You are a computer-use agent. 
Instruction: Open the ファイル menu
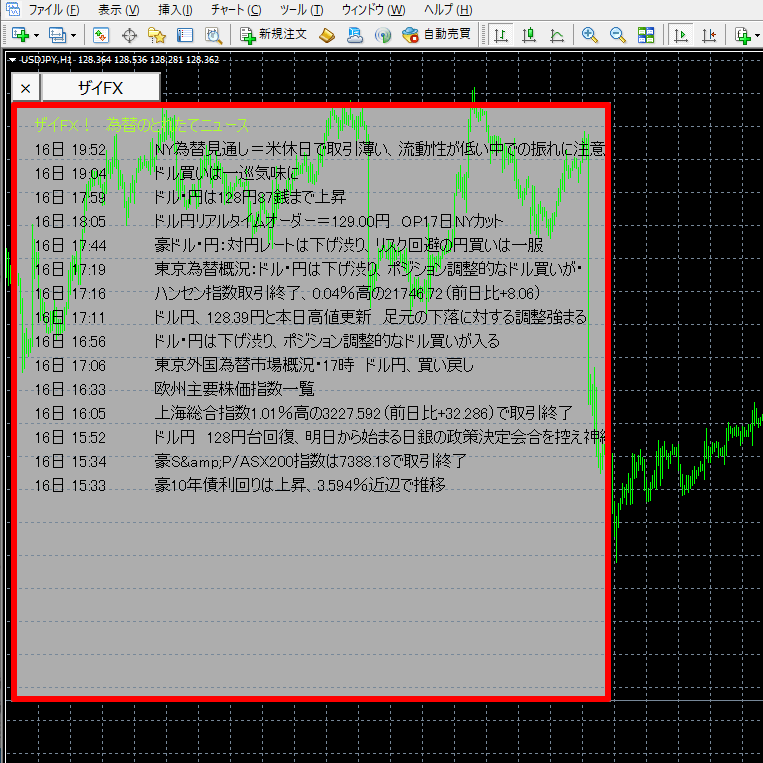(54, 10)
